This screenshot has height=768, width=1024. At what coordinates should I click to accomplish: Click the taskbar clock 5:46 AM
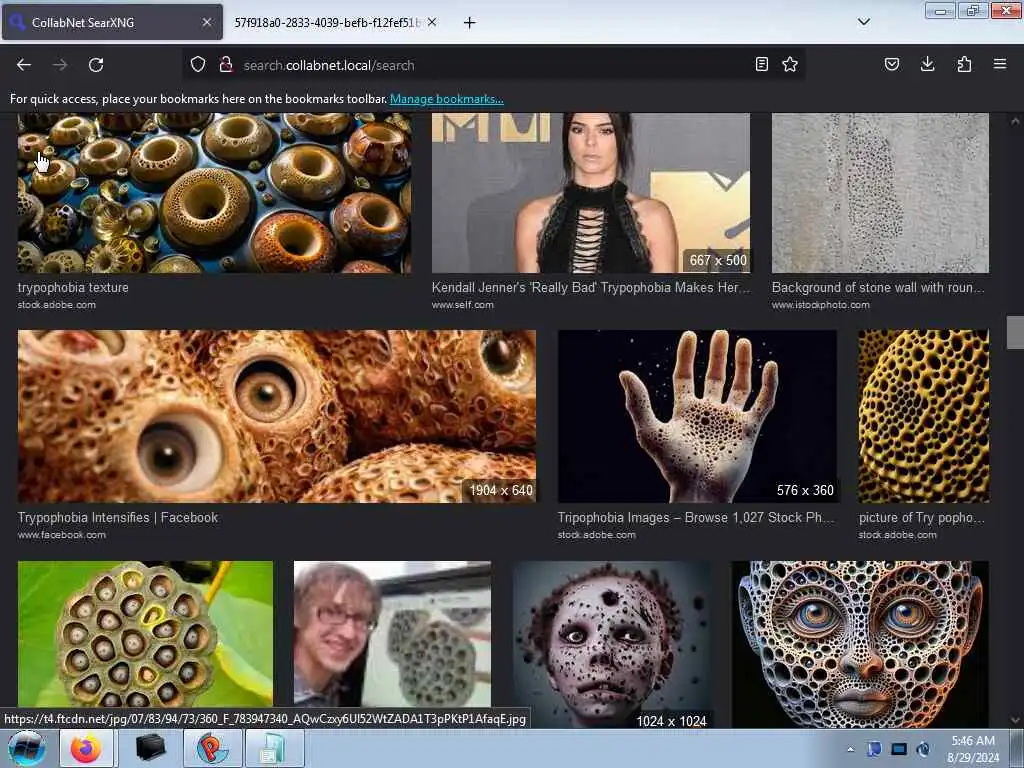[x=973, y=749]
